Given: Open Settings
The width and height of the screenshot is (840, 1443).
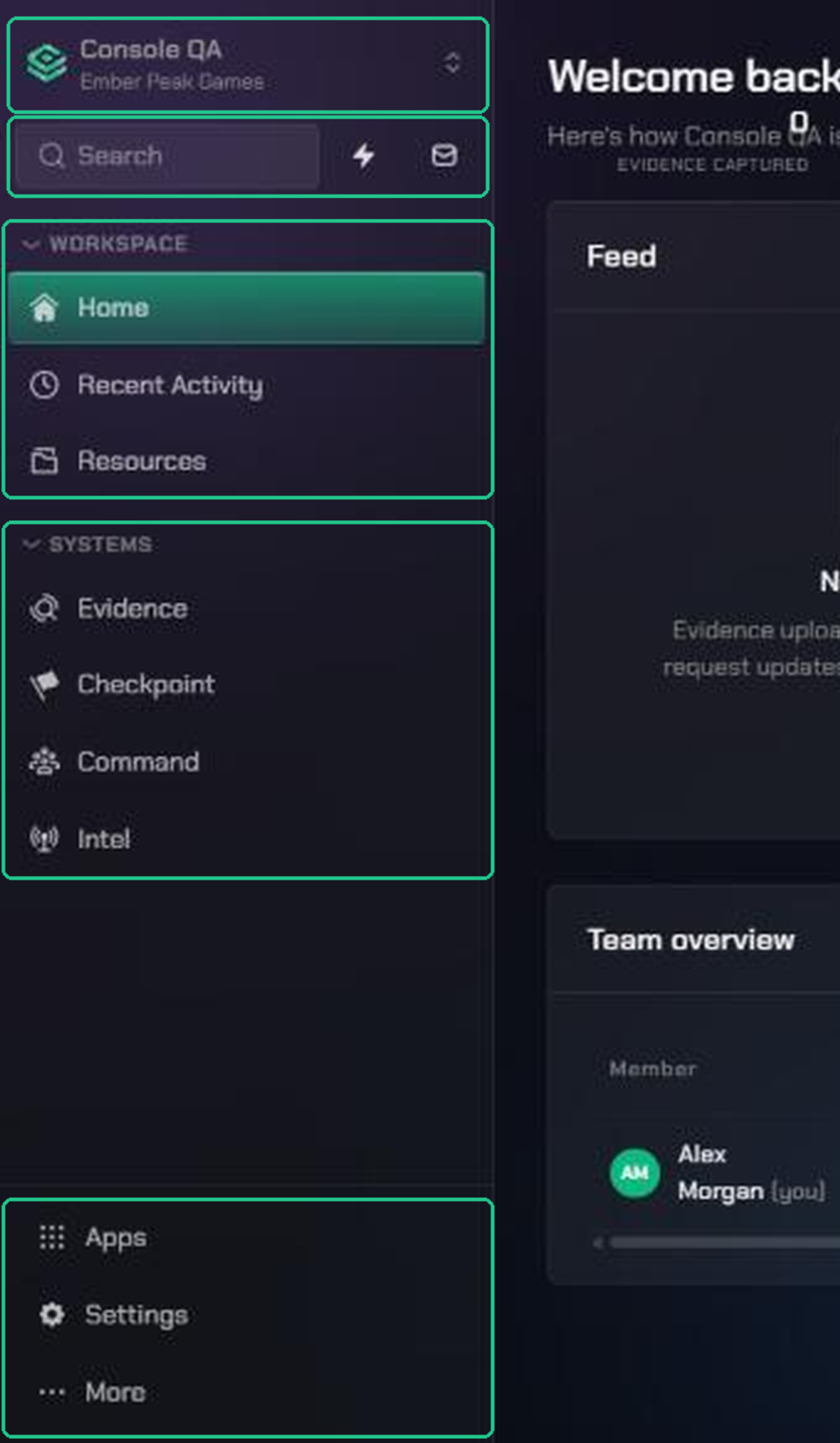Looking at the screenshot, I should (246, 1315).
